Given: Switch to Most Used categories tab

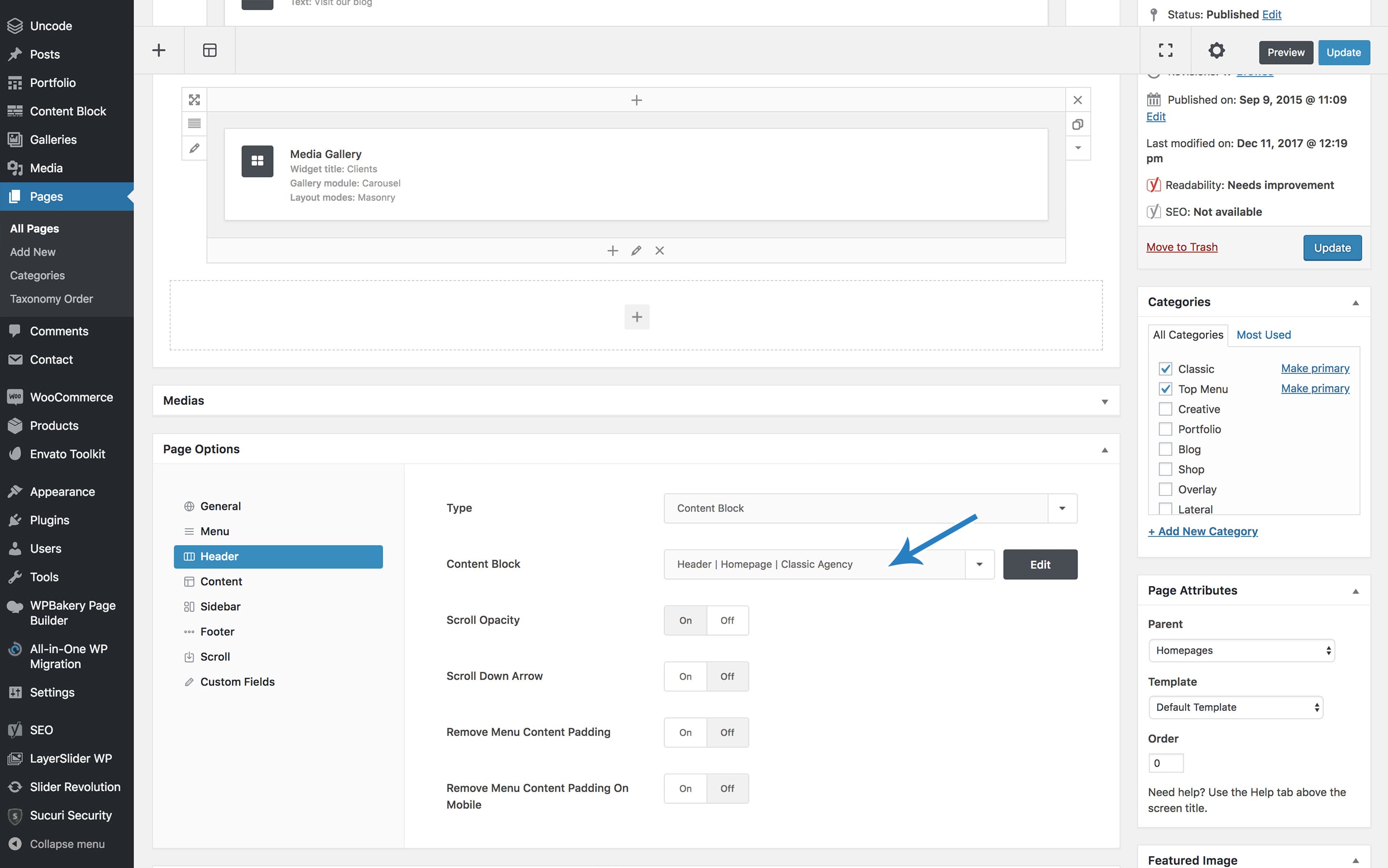Looking at the screenshot, I should (1263, 334).
